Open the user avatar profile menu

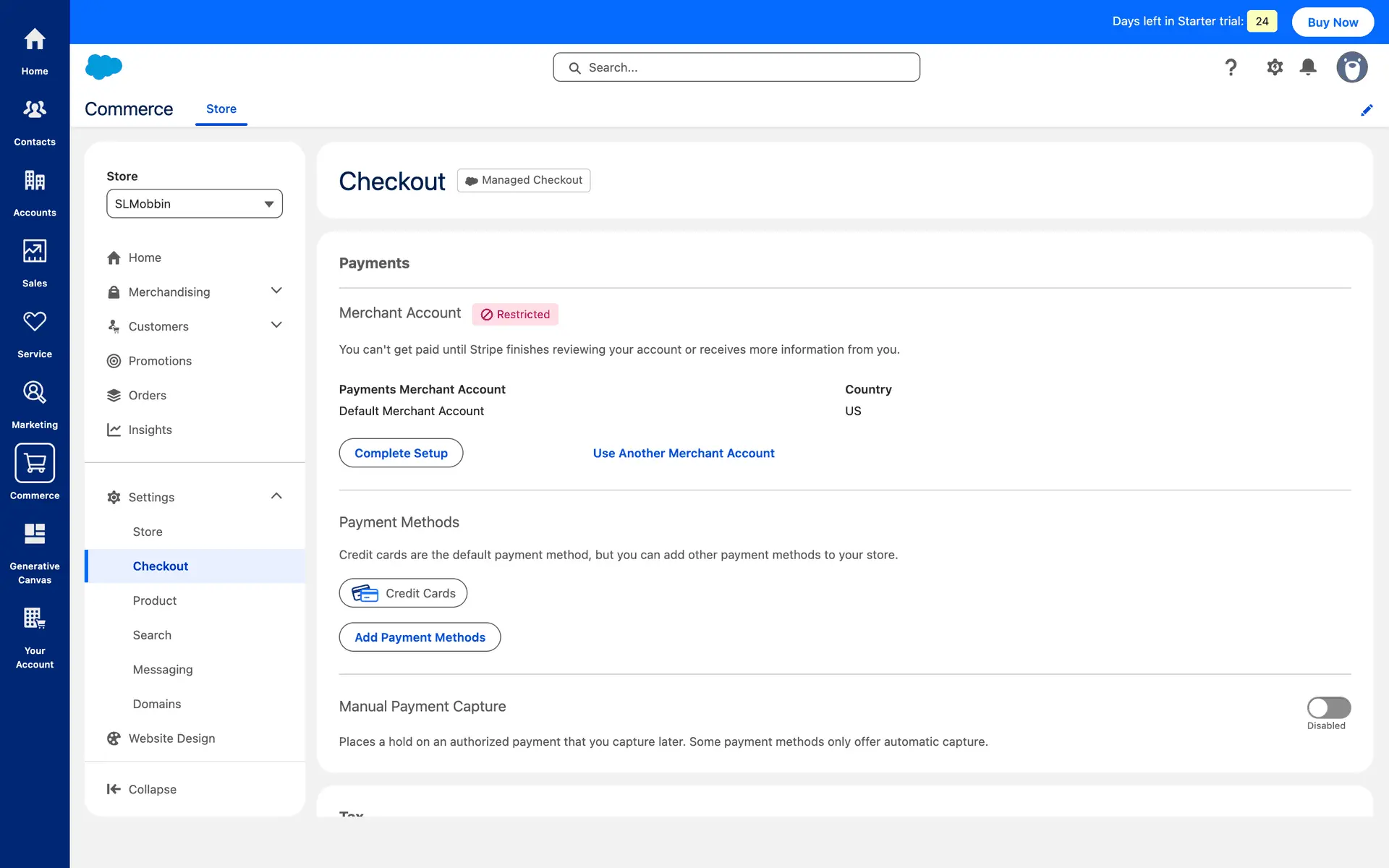click(1351, 67)
